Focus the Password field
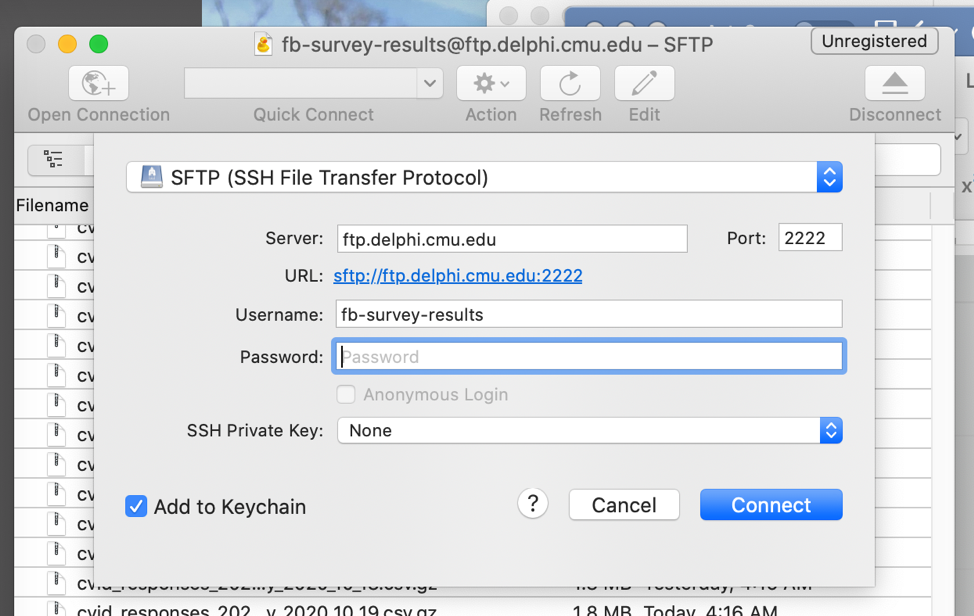Viewport: 974px width, 616px height. pos(589,356)
